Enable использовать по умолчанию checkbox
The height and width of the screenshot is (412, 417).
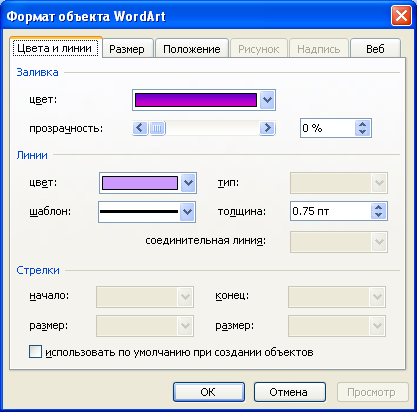pyautogui.click(x=35, y=352)
